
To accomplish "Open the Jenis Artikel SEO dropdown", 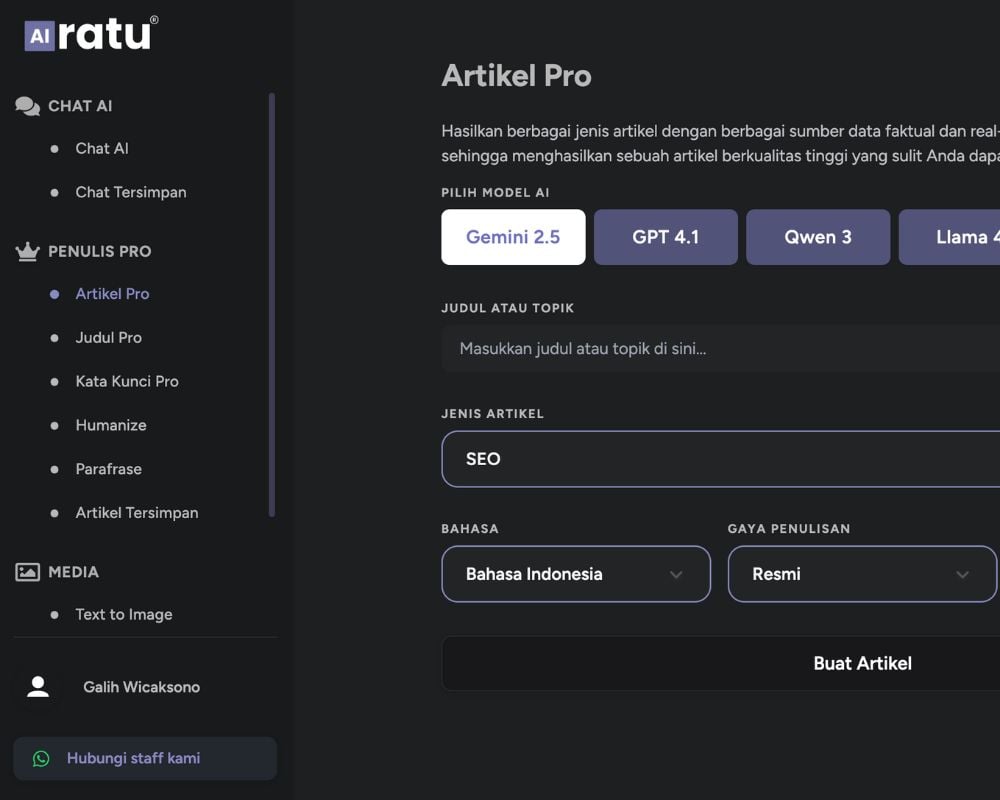I will coord(721,459).
